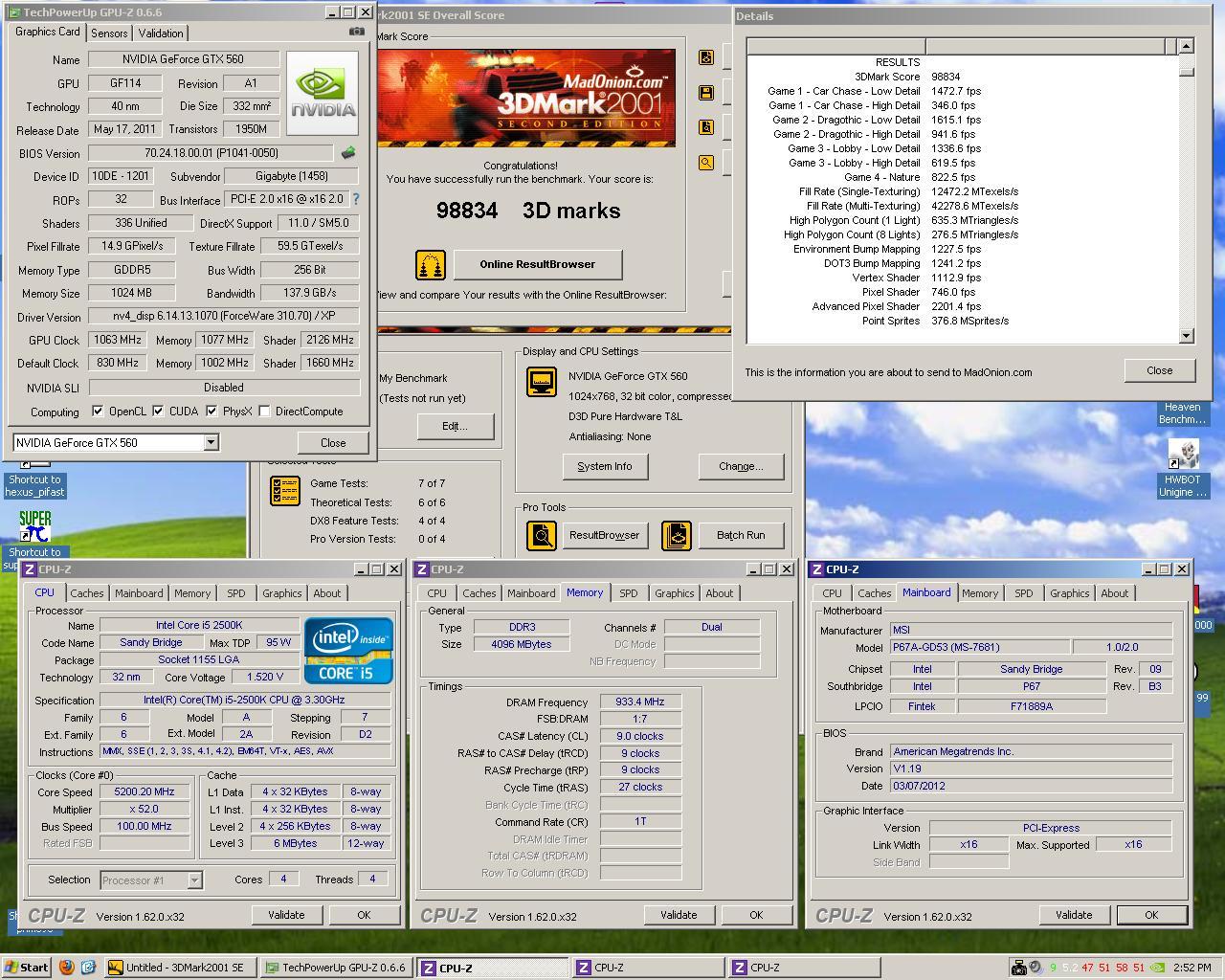Open Internet Explorer from the quick launch
This screenshot has height=980, width=1225.
(87, 967)
